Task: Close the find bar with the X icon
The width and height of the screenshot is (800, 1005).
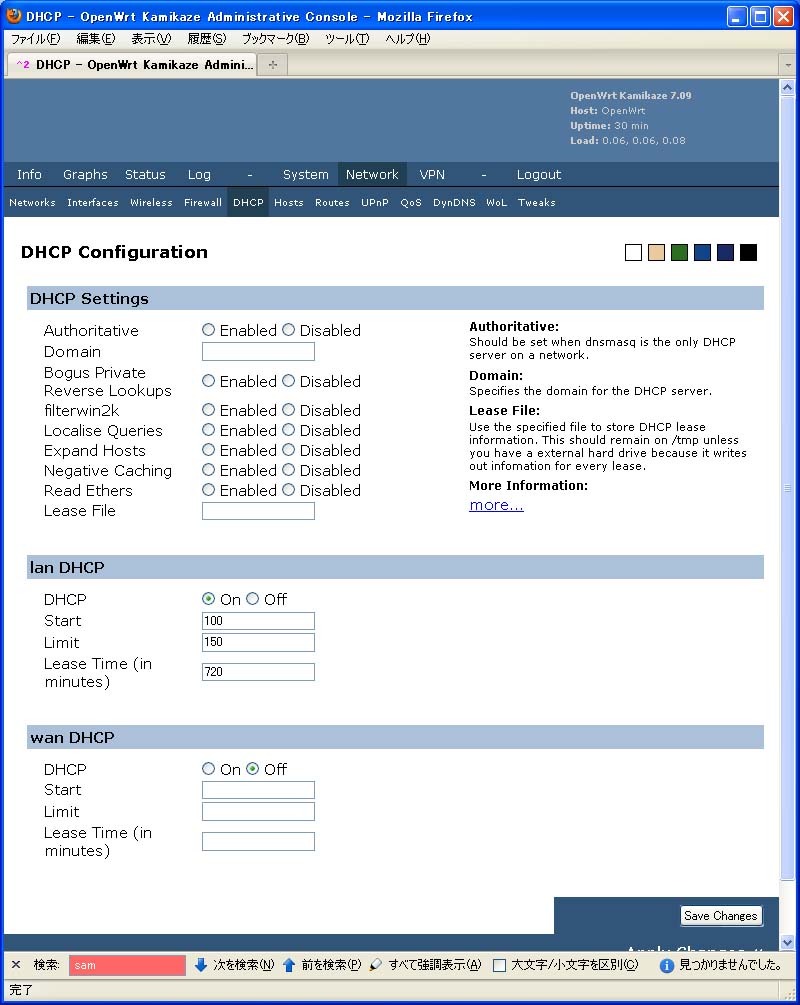Action: pyautogui.click(x=16, y=965)
